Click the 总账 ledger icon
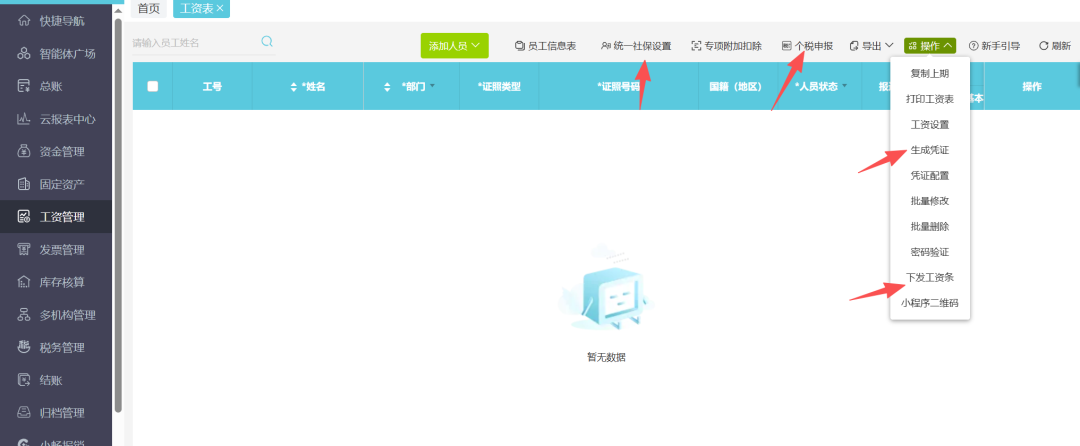Viewport: 1080px width, 446px height. pyautogui.click(x=24, y=86)
